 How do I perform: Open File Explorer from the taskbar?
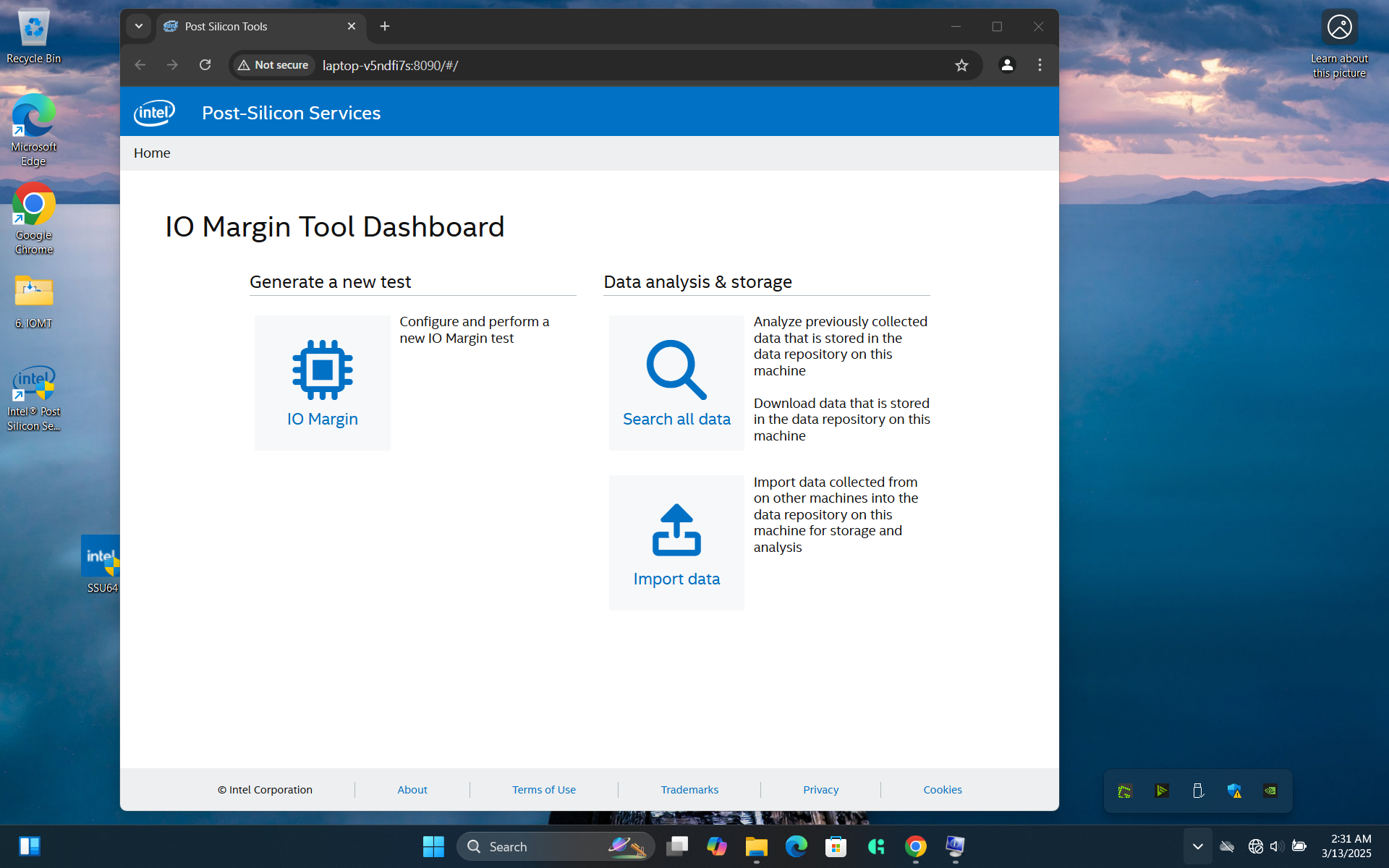point(756,846)
